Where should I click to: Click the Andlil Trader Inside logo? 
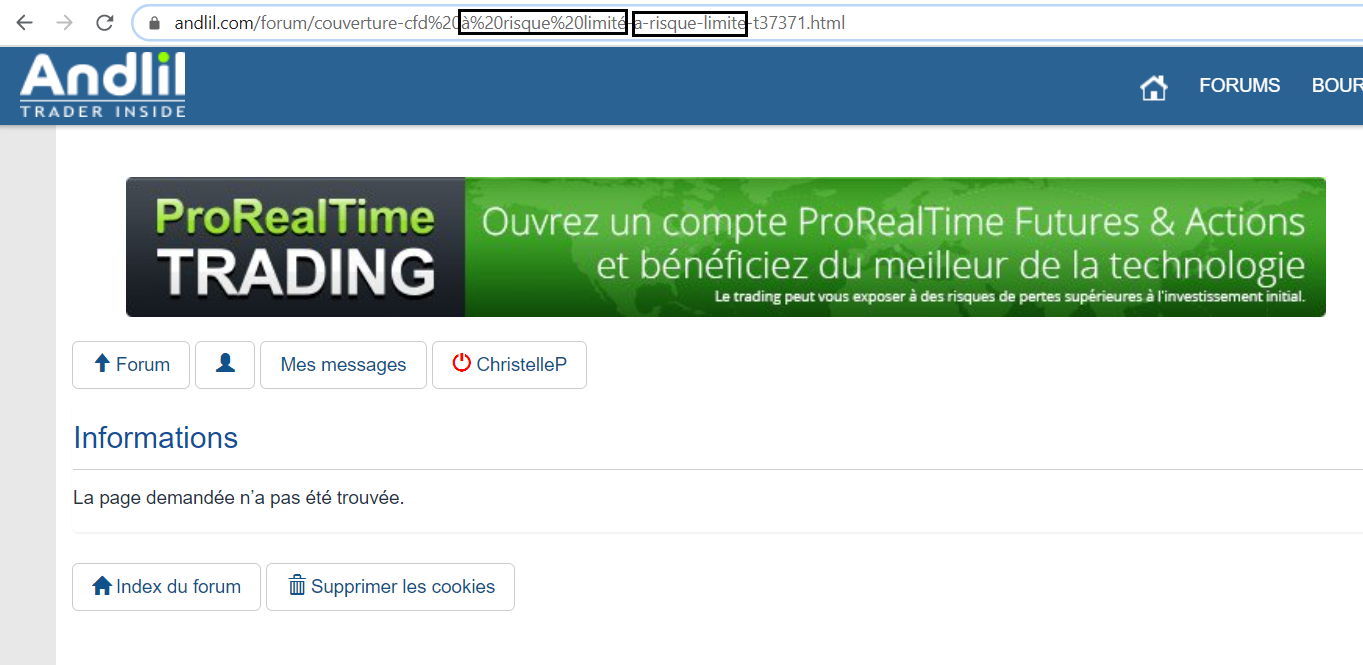[102, 85]
